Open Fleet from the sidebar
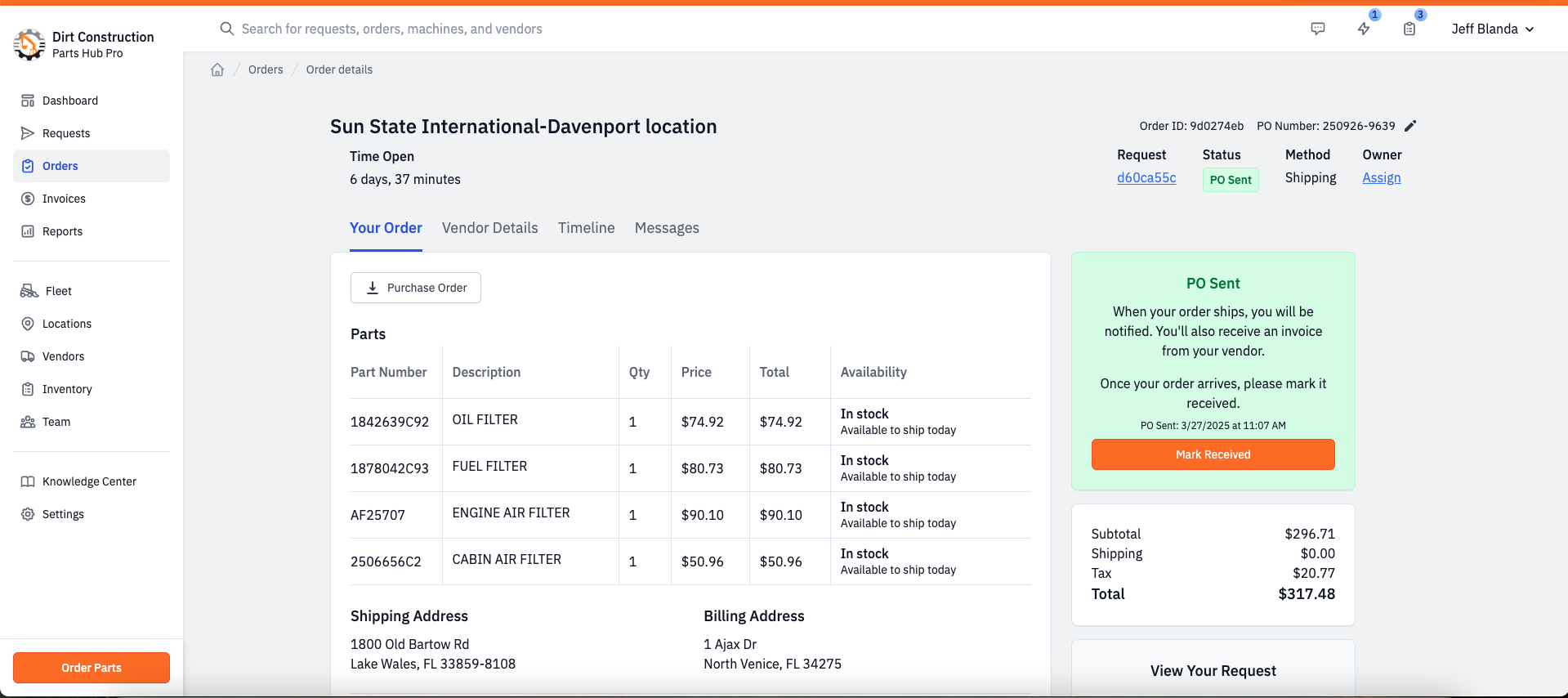 click(59, 291)
